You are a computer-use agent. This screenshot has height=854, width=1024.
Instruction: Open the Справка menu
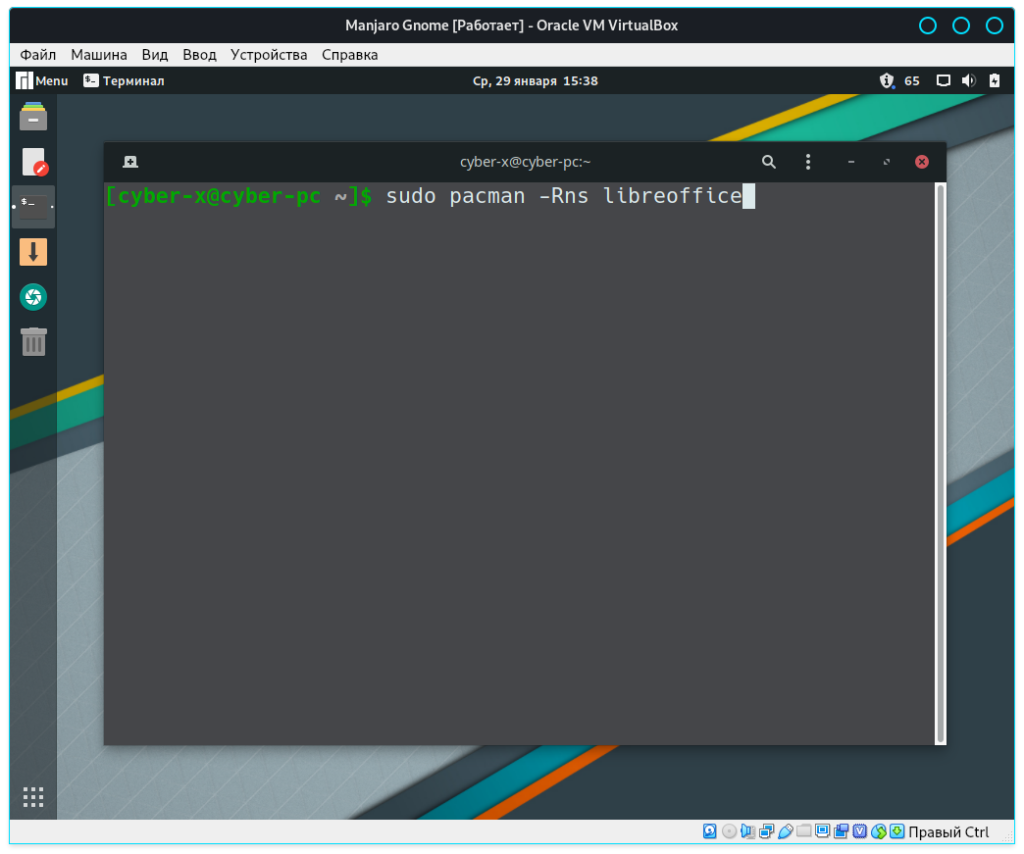coord(349,55)
